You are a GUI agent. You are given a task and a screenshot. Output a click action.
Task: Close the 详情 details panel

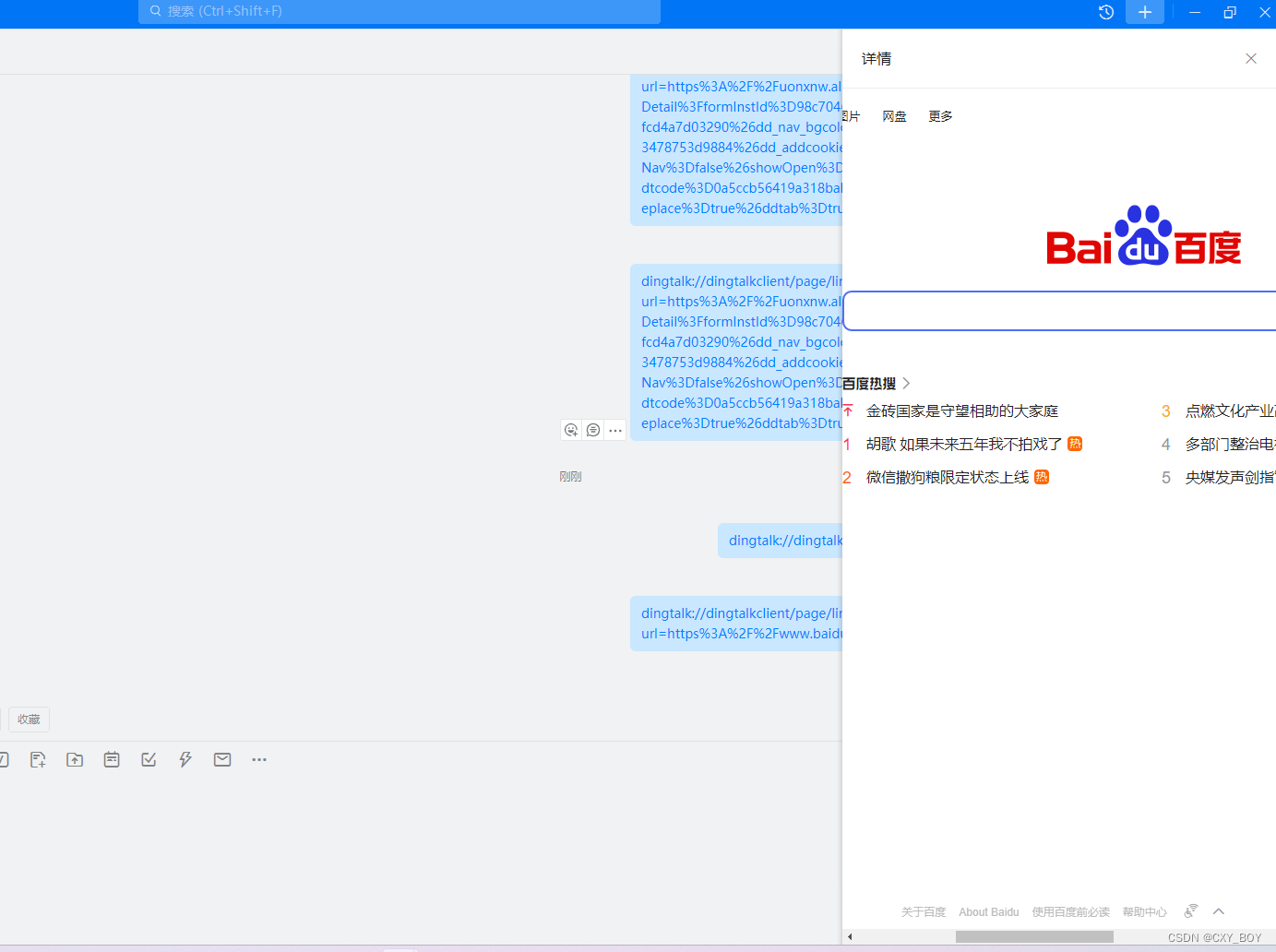(x=1251, y=58)
